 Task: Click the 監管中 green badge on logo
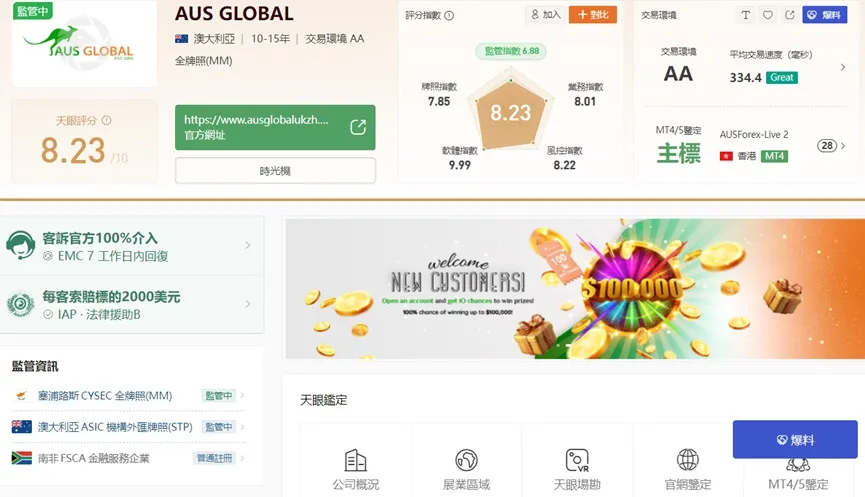32,10
